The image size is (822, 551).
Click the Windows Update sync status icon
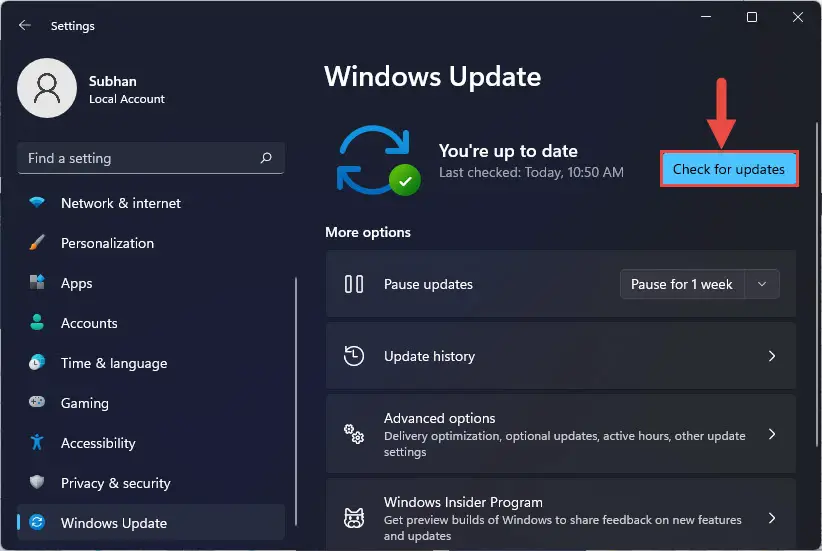(x=378, y=160)
